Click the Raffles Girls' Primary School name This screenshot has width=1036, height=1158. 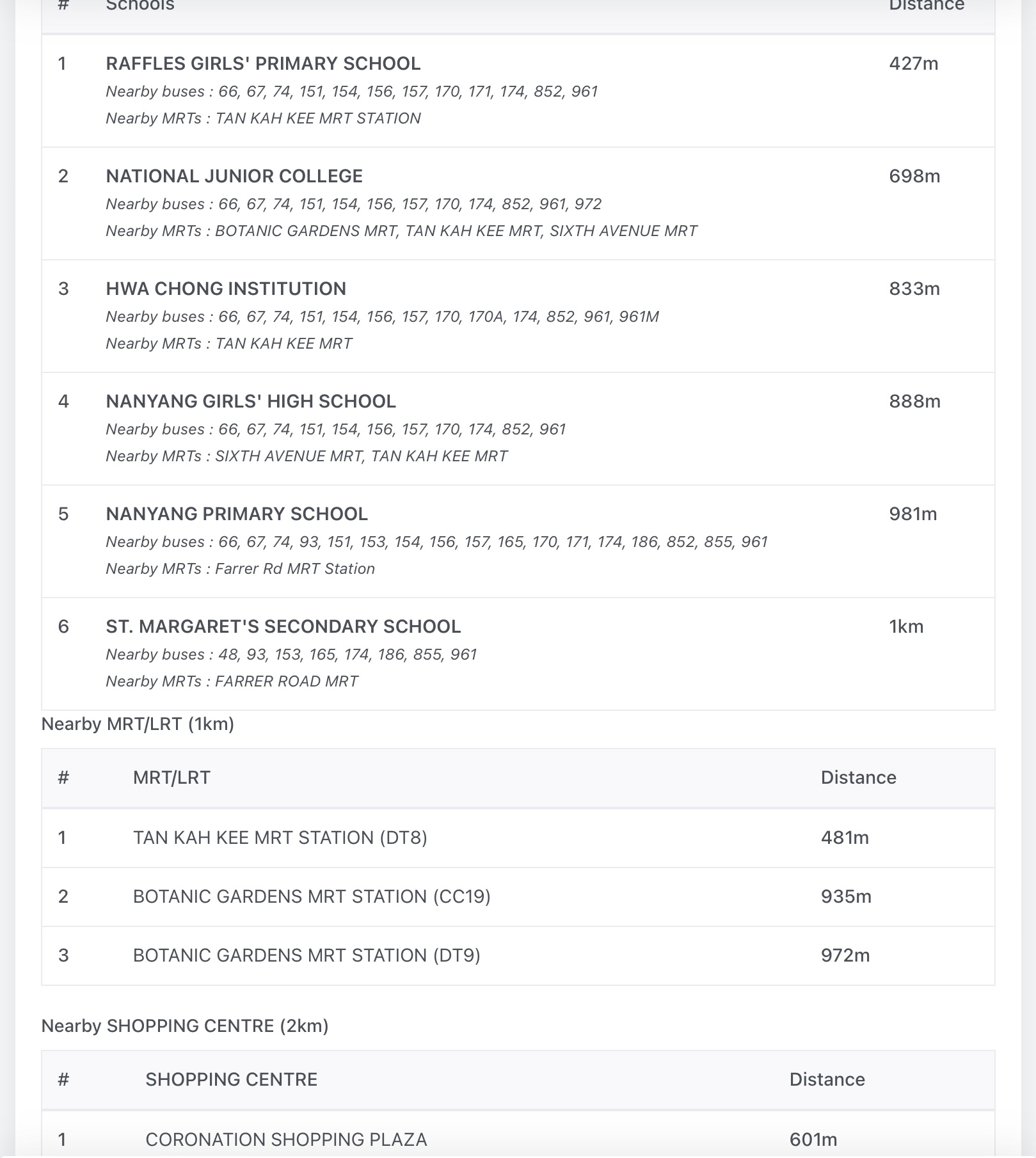click(x=263, y=64)
